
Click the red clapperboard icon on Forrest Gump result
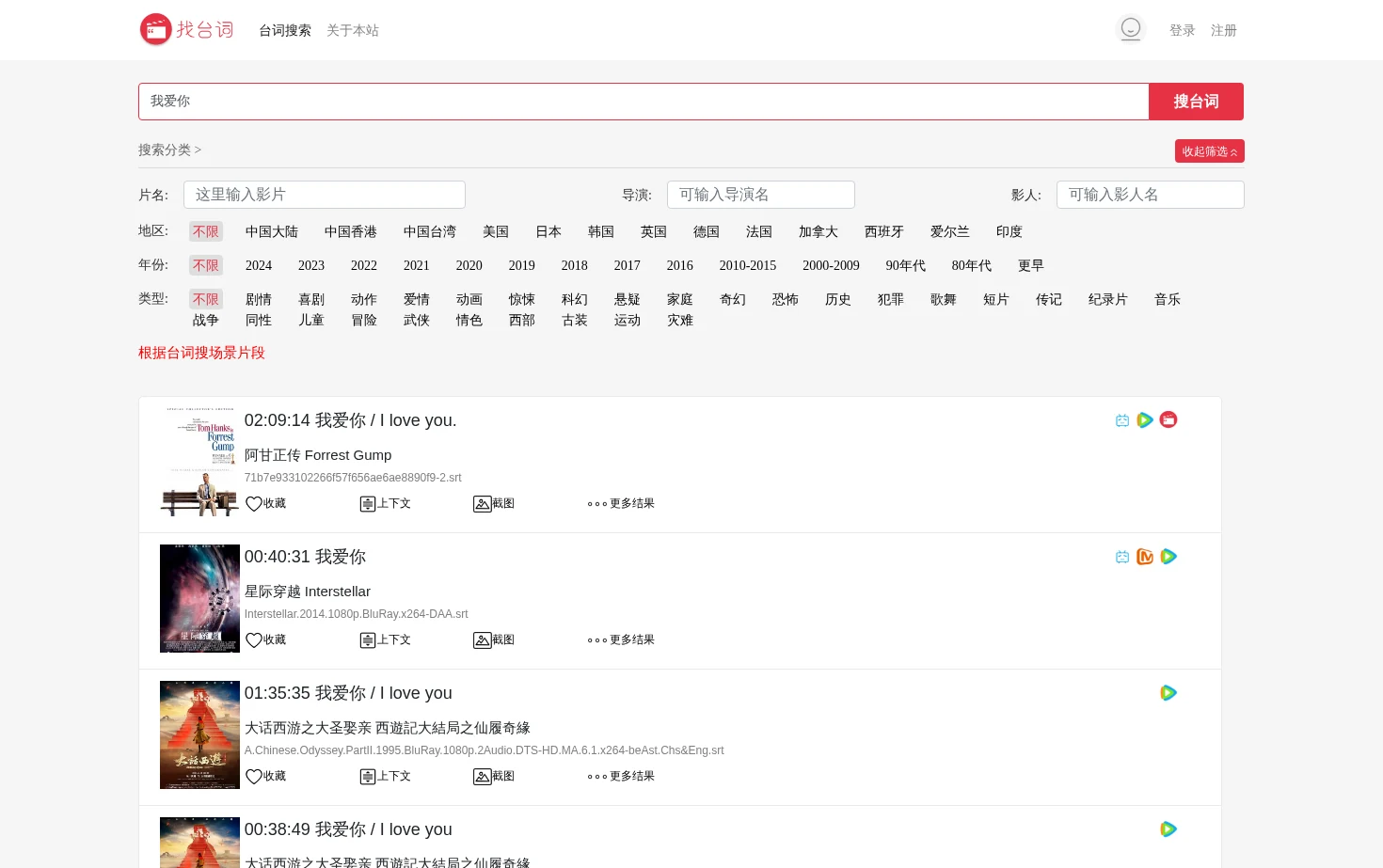[x=1168, y=419]
